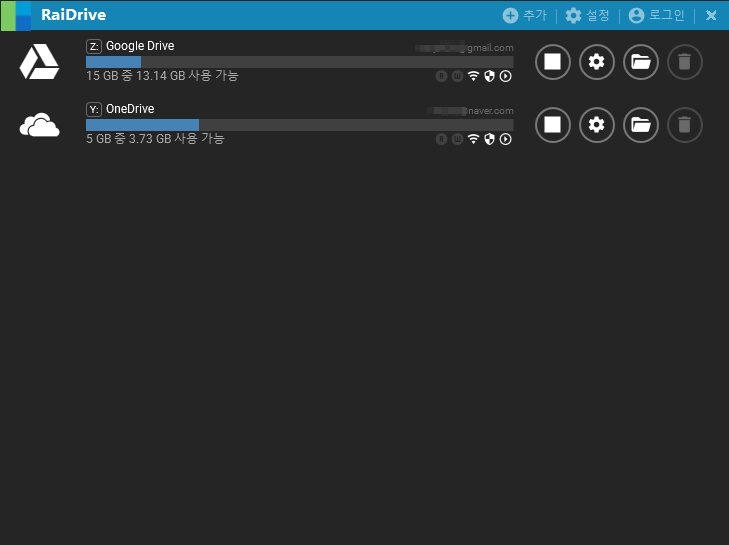Click the Google Drive trash delete icon
Viewport: 729px width, 545px height.
tap(684, 61)
